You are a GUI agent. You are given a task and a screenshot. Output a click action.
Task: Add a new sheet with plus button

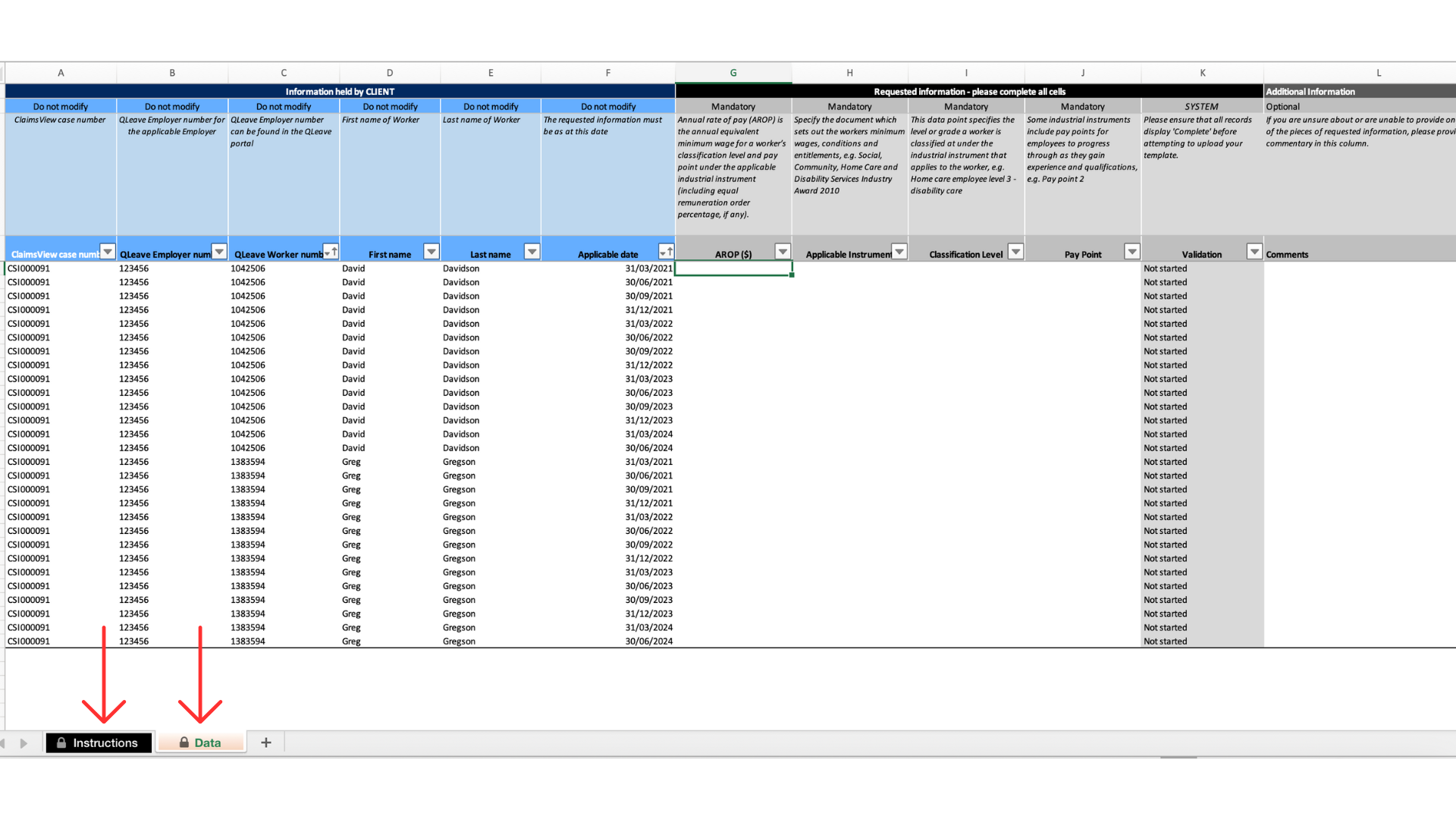[265, 743]
